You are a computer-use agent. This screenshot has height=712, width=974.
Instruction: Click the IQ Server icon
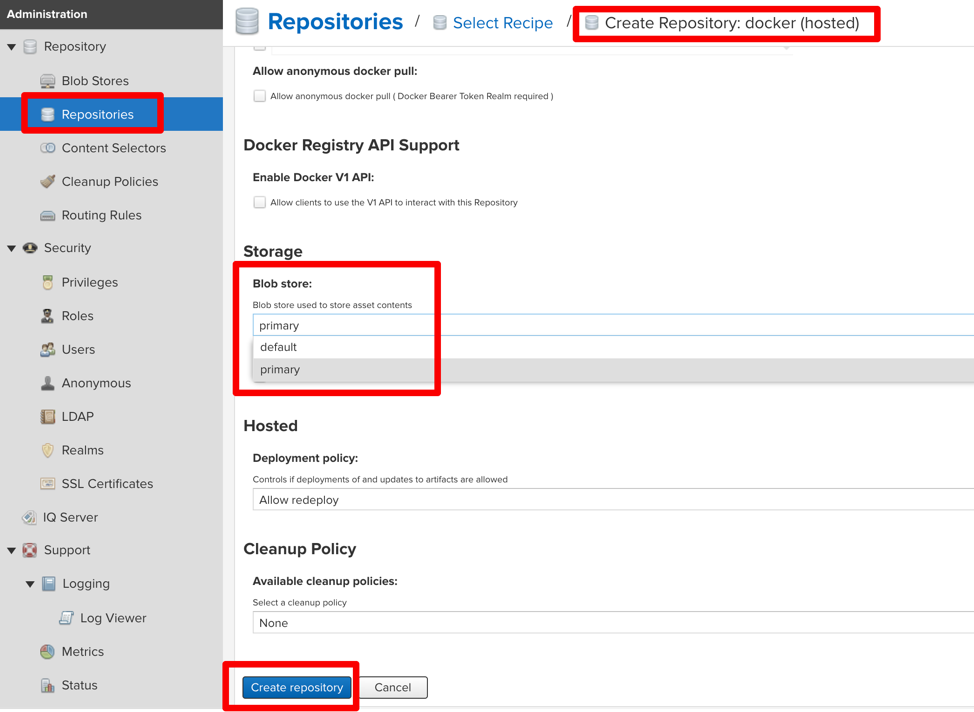[x=29, y=517]
